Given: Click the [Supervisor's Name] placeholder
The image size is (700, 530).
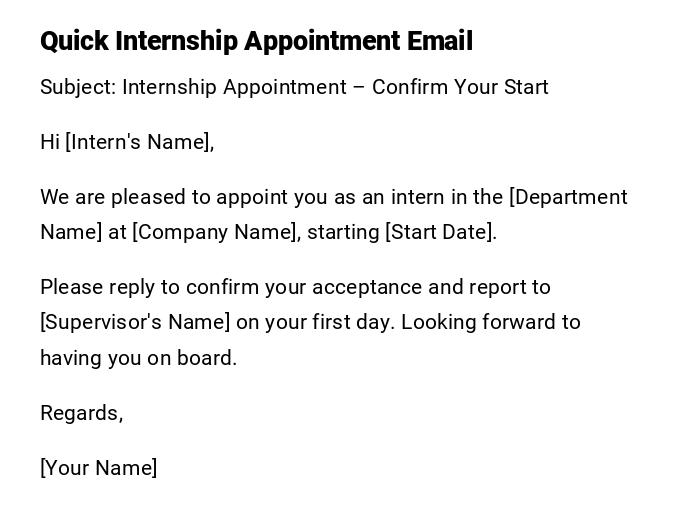Looking at the screenshot, I should coord(135,323).
